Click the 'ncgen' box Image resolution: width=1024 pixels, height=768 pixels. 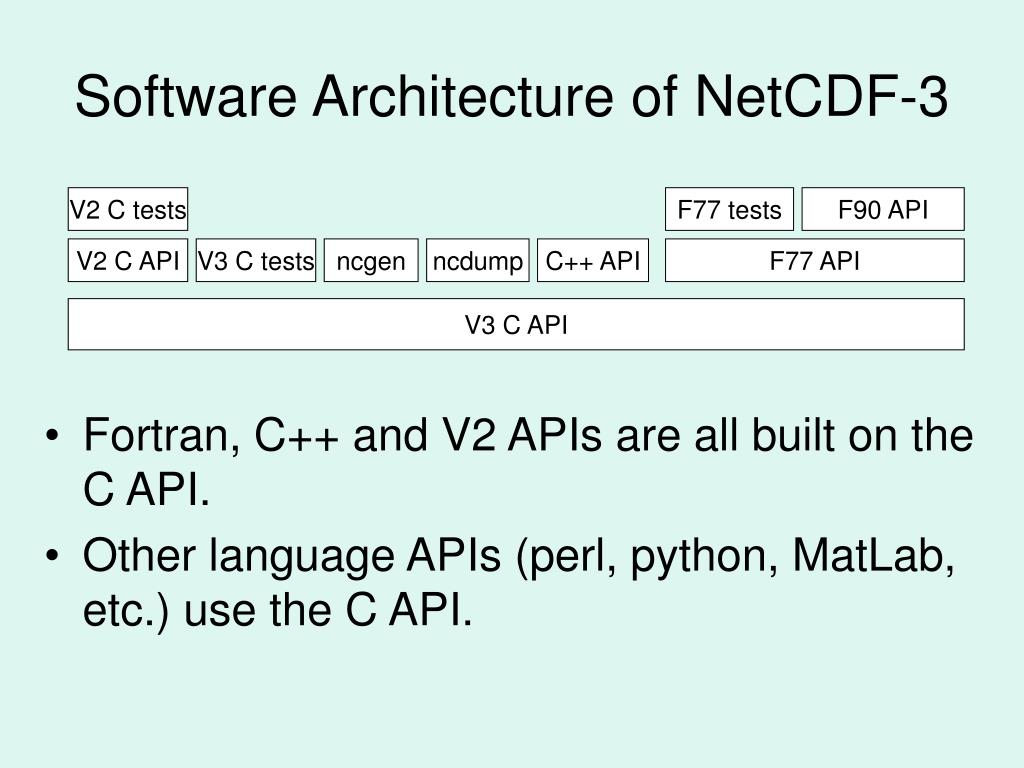pos(371,260)
